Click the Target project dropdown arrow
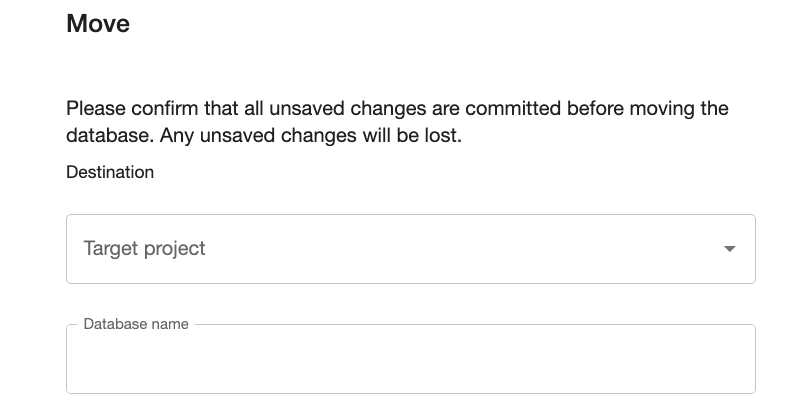 tap(730, 249)
